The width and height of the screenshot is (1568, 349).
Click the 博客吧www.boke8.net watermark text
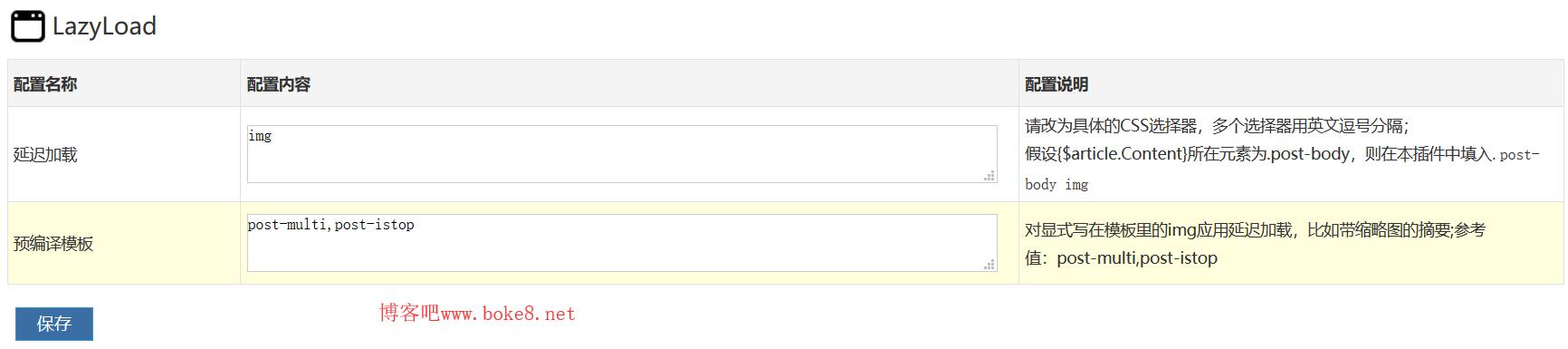[x=477, y=314]
